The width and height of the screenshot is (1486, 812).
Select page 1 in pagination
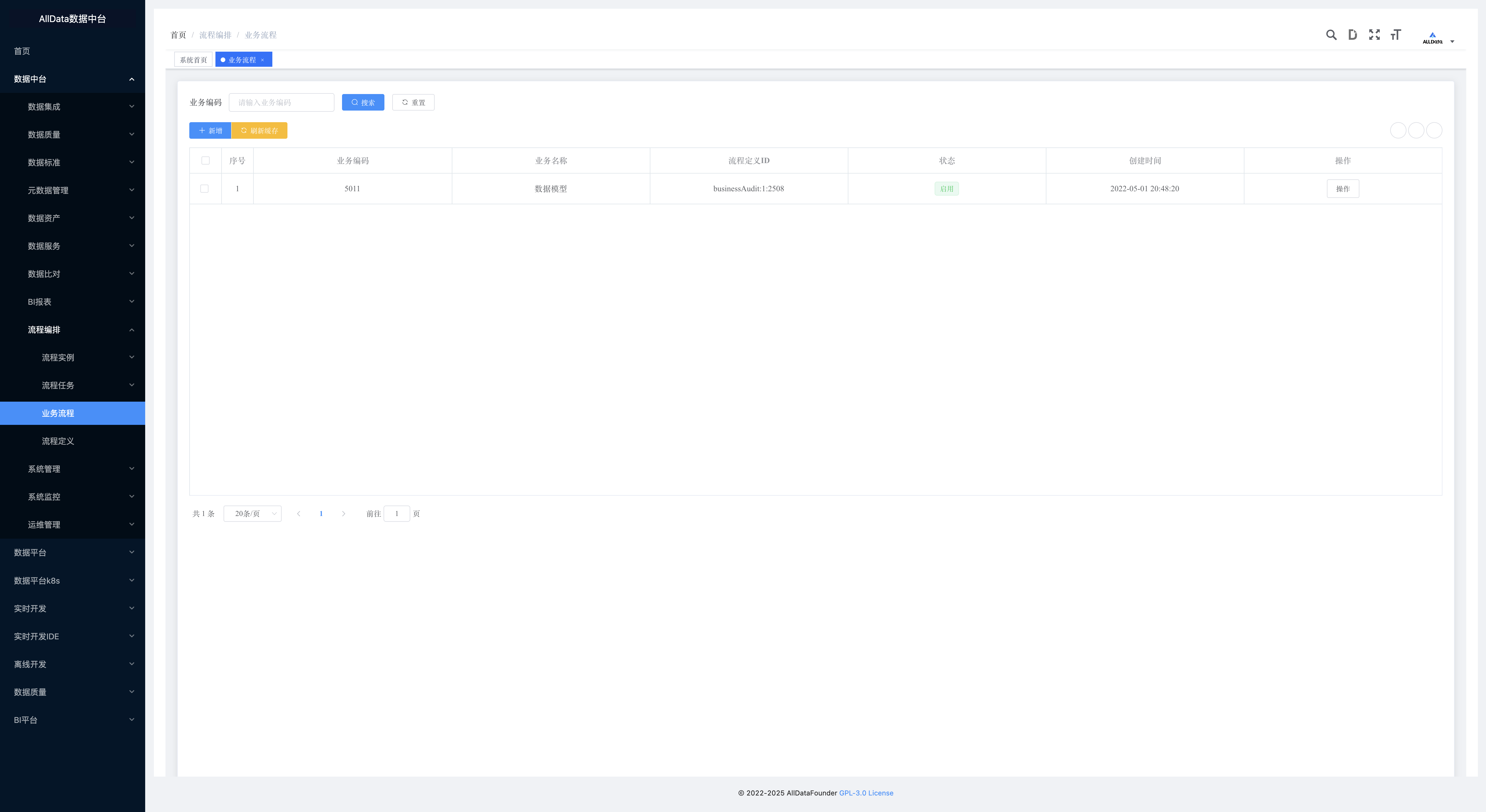click(321, 513)
